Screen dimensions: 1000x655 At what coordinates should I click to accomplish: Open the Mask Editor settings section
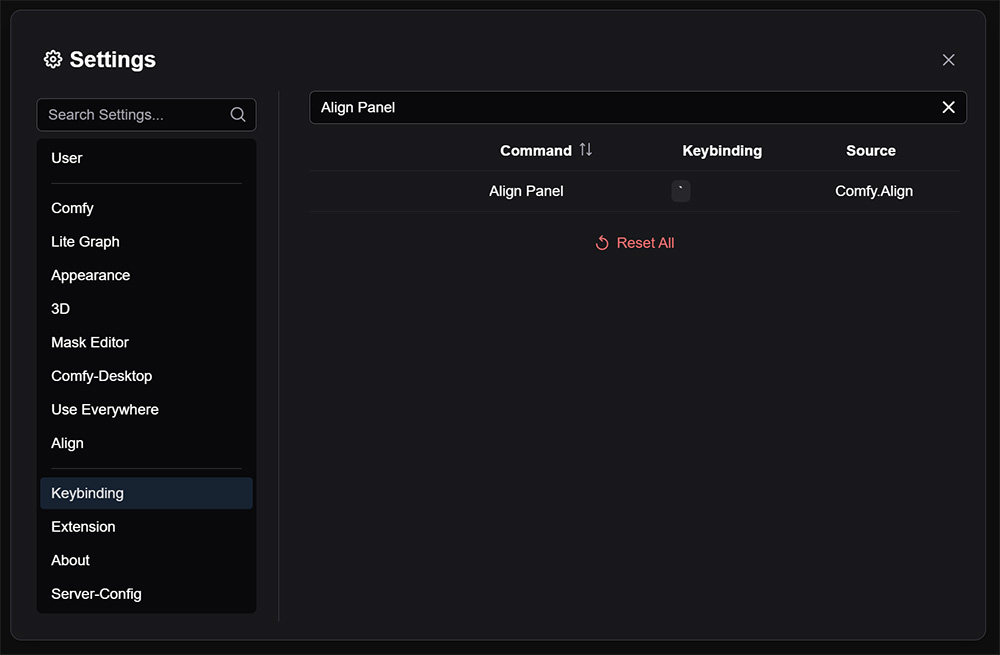[x=89, y=342]
